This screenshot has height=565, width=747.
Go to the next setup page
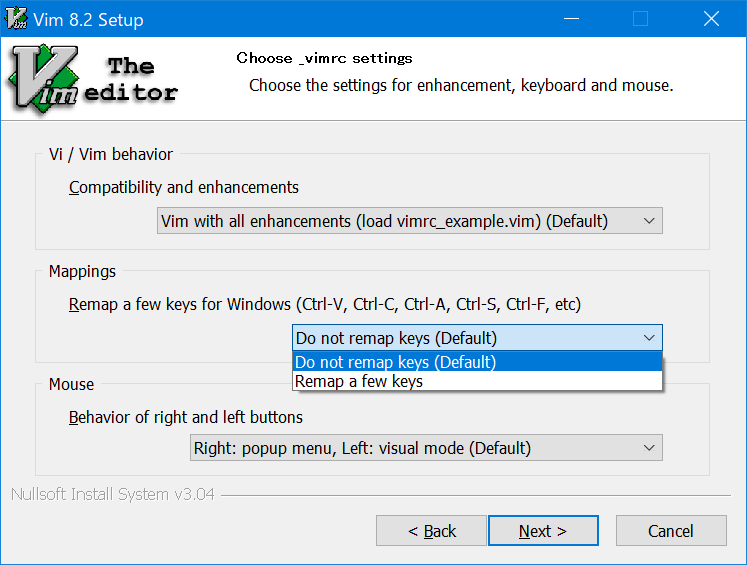pyautogui.click(x=543, y=530)
